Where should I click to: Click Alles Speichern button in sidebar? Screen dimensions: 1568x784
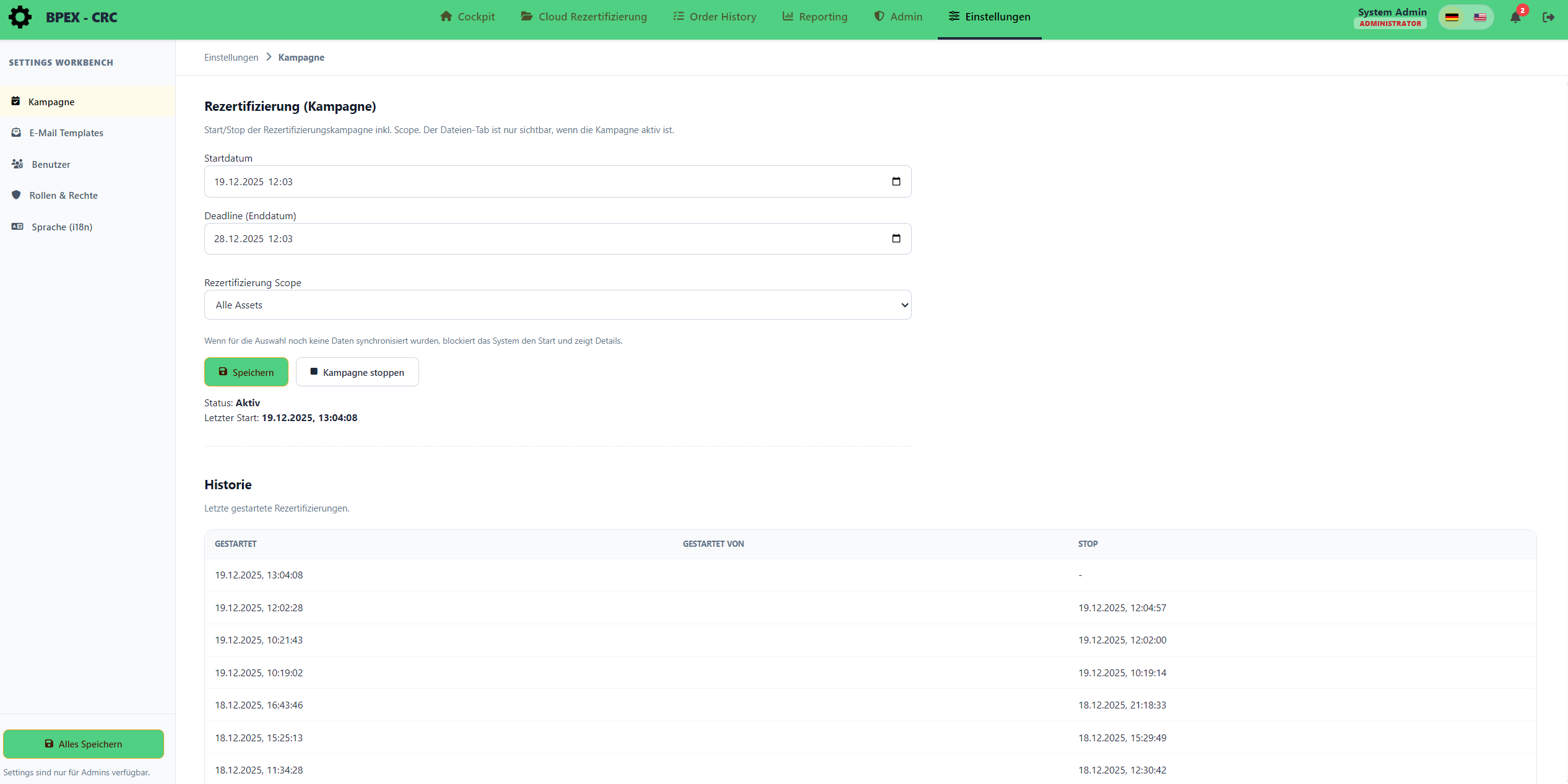(84, 744)
